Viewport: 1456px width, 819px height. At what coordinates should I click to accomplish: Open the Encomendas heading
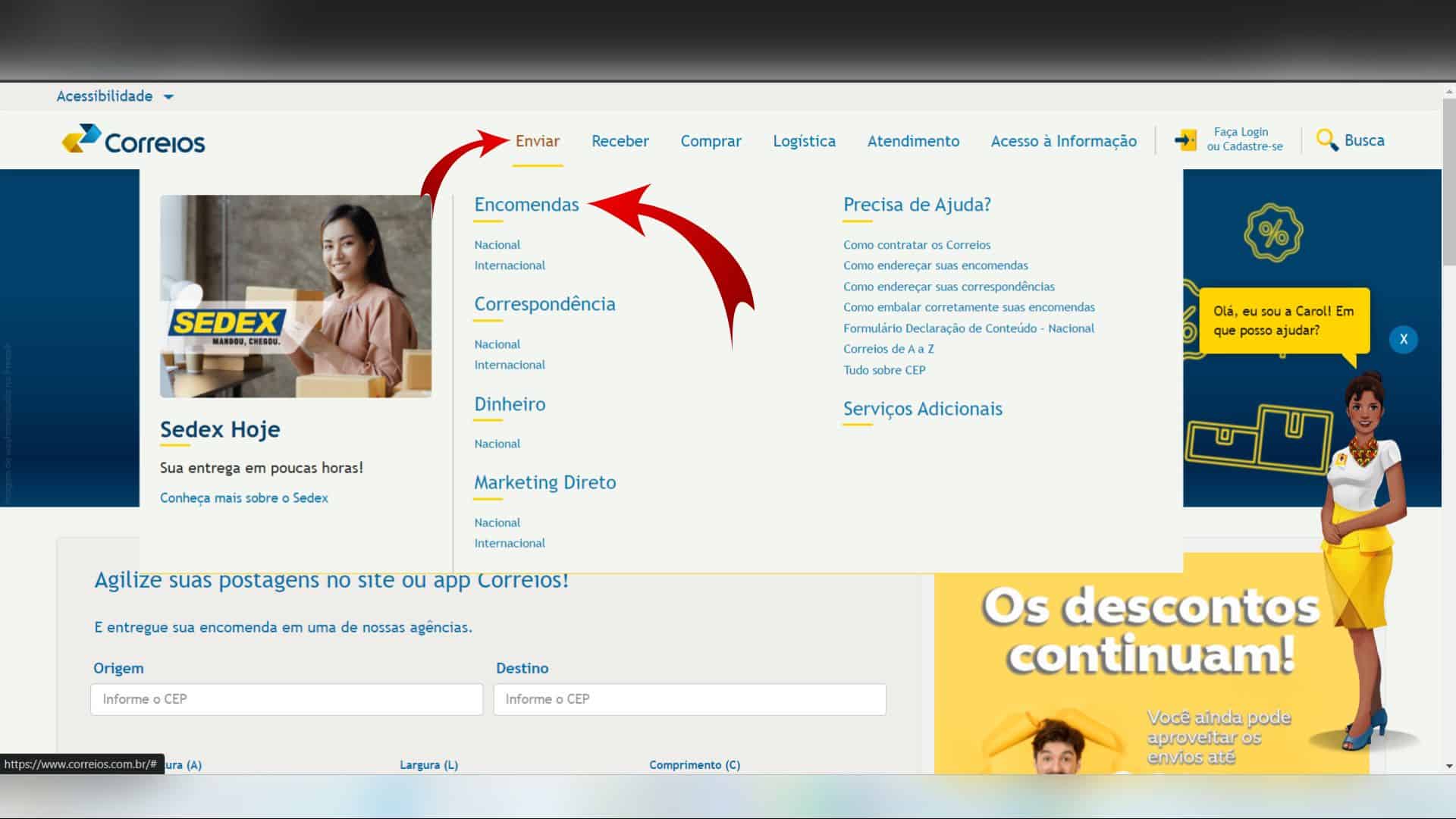pyautogui.click(x=526, y=205)
